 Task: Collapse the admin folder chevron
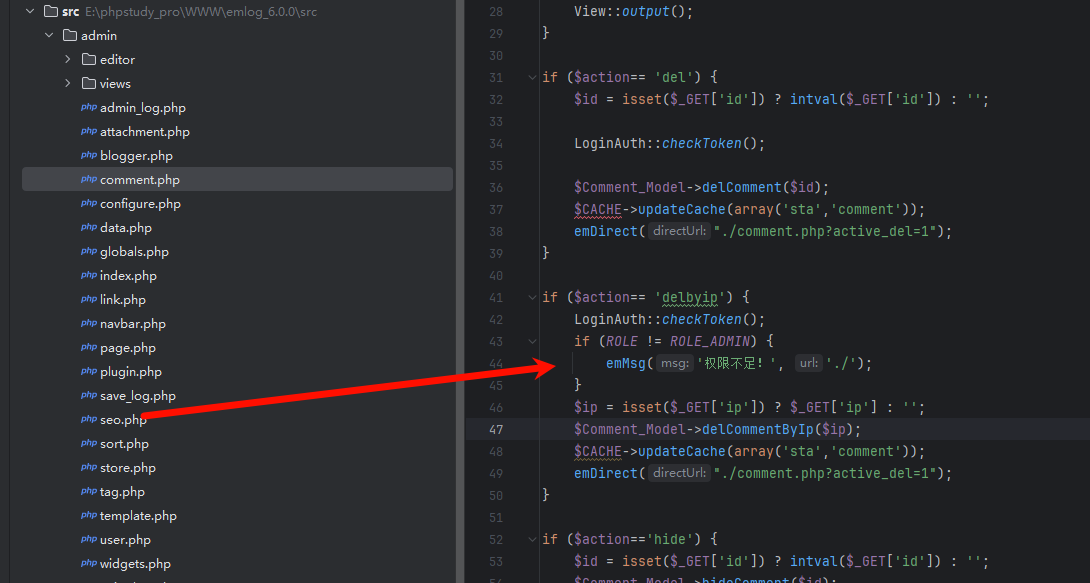click(49, 36)
